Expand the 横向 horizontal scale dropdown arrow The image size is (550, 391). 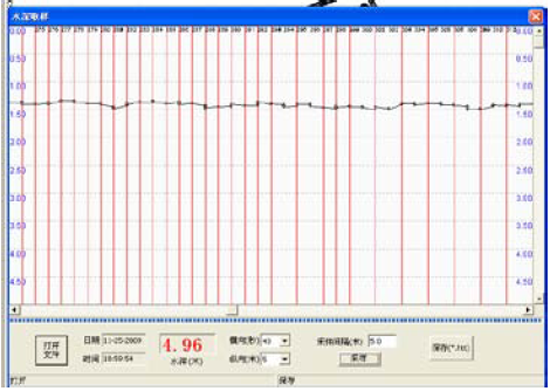click(x=285, y=341)
